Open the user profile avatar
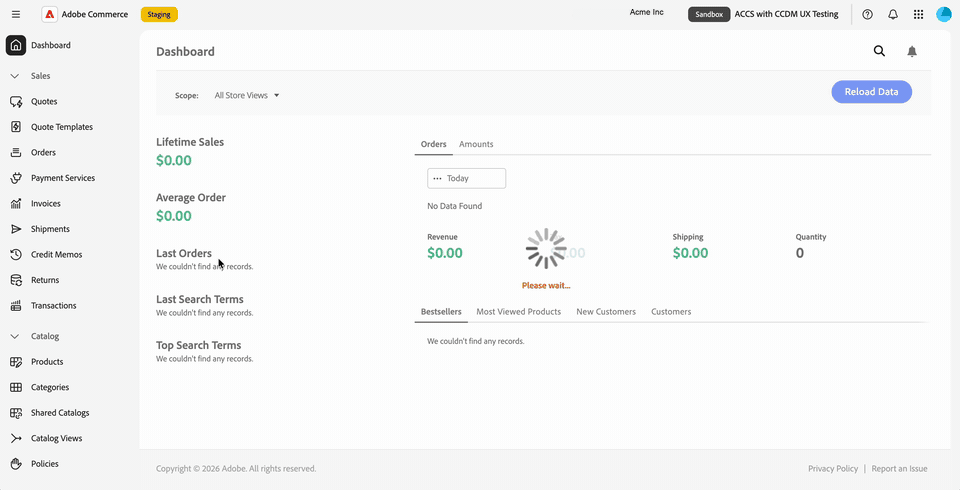Viewport: 960px width, 490px height. point(944,14)
